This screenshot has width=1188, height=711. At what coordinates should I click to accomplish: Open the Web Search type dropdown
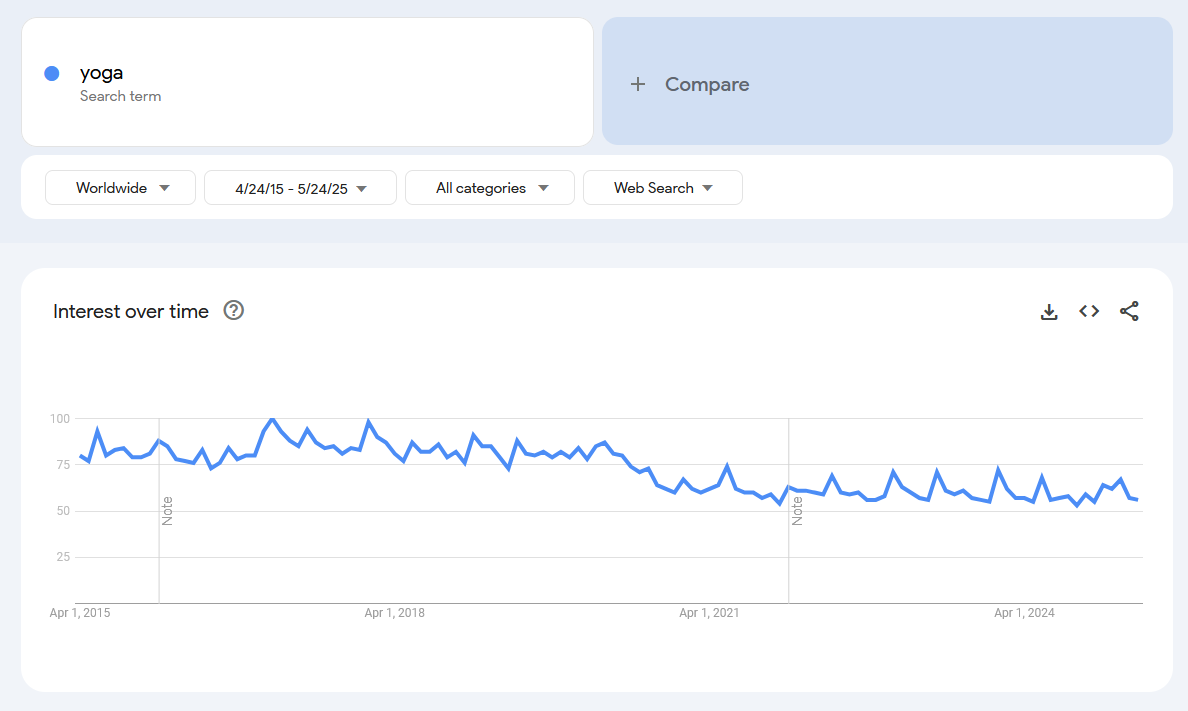tap(662, 188)
